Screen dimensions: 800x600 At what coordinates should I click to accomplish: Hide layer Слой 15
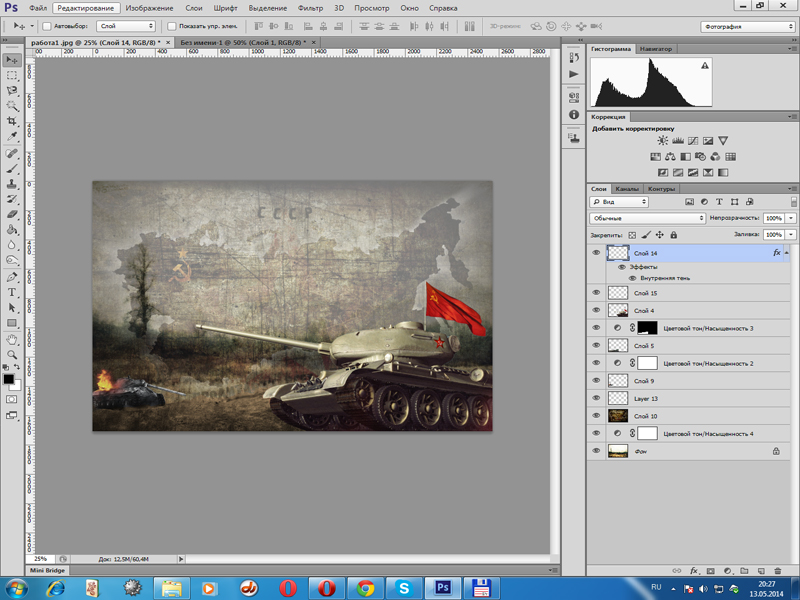point(596,292)
